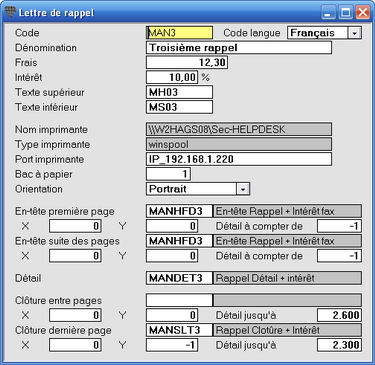Click Y field under Clôture entre pages
The height and width of the screenshot is (365, 375).
coord(172,315)
